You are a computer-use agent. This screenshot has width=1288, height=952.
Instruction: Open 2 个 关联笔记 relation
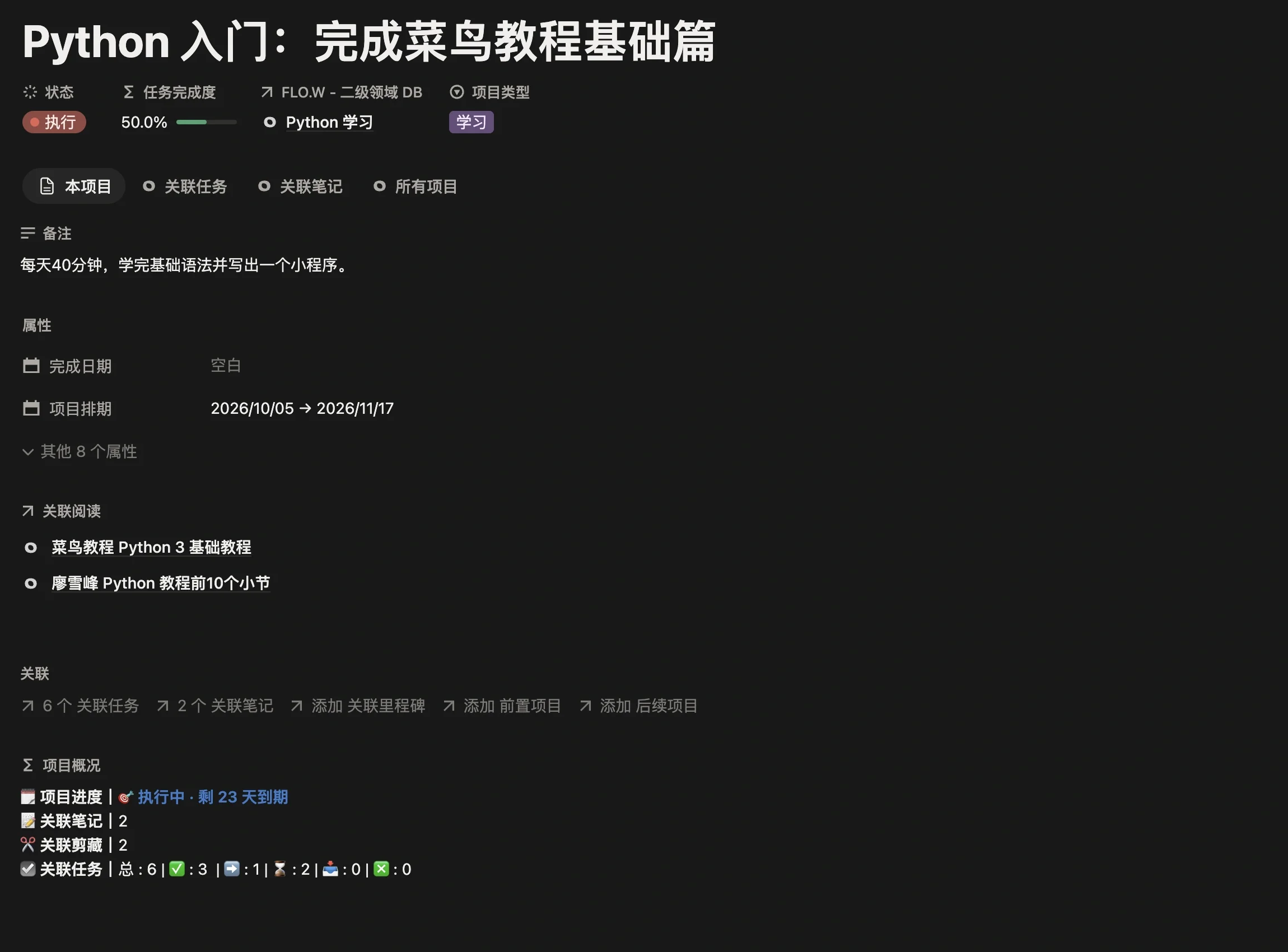(215, 706)
